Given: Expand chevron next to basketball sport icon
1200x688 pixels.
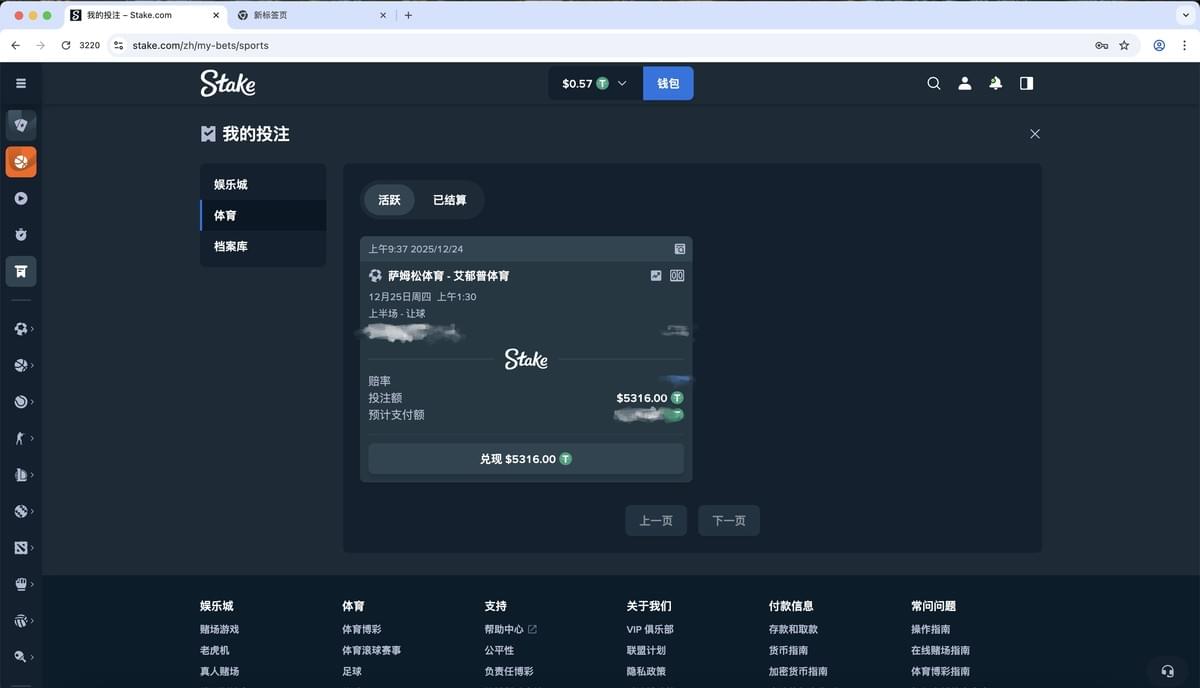Looking at the screenshot, I should pos(32,366).
